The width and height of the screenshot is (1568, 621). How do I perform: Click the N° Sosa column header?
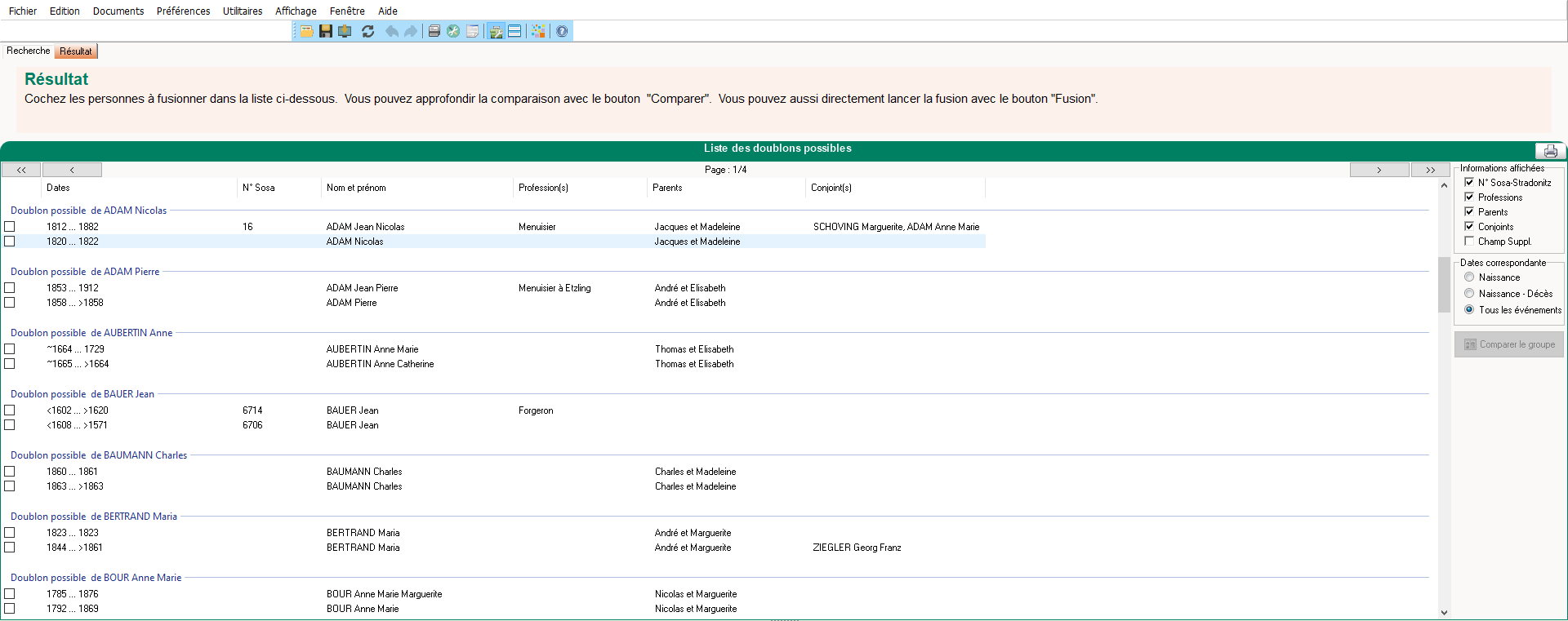pos(278,188)
